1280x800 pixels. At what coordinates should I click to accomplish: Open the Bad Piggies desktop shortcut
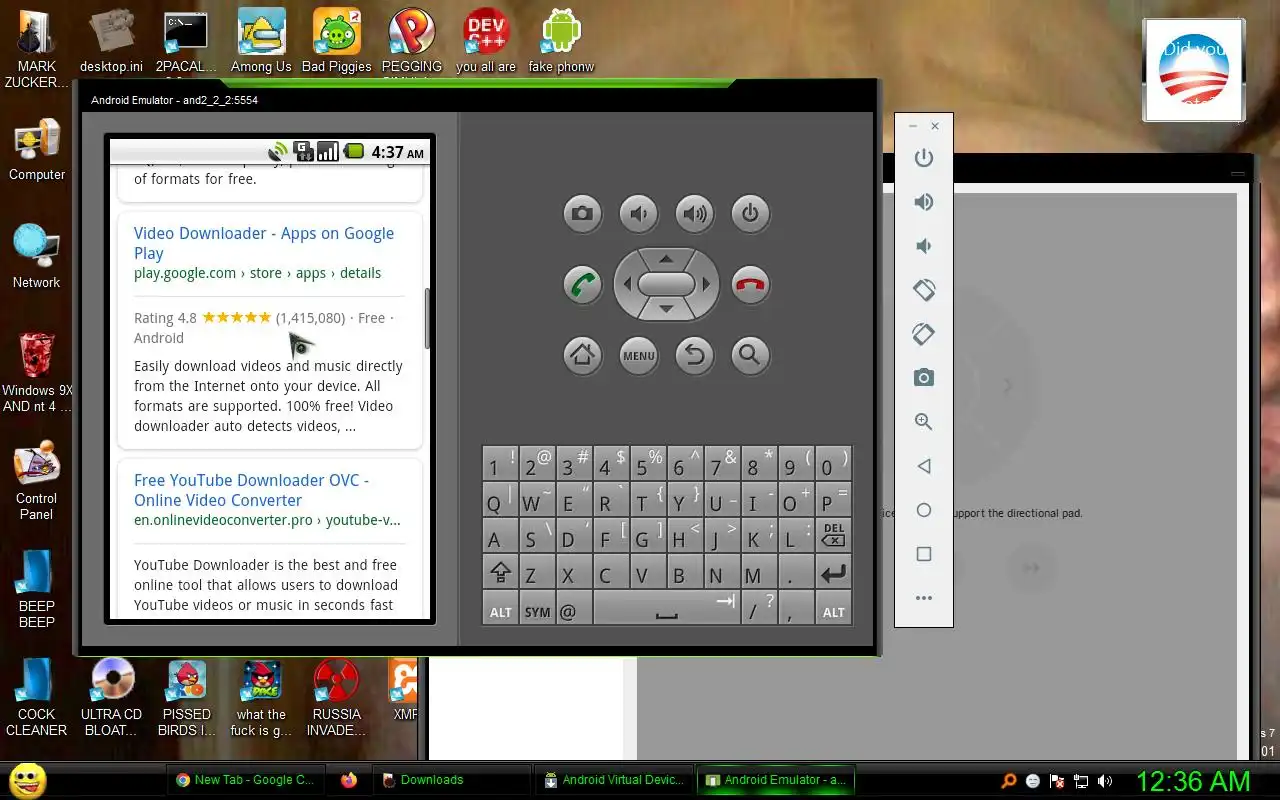336,42
